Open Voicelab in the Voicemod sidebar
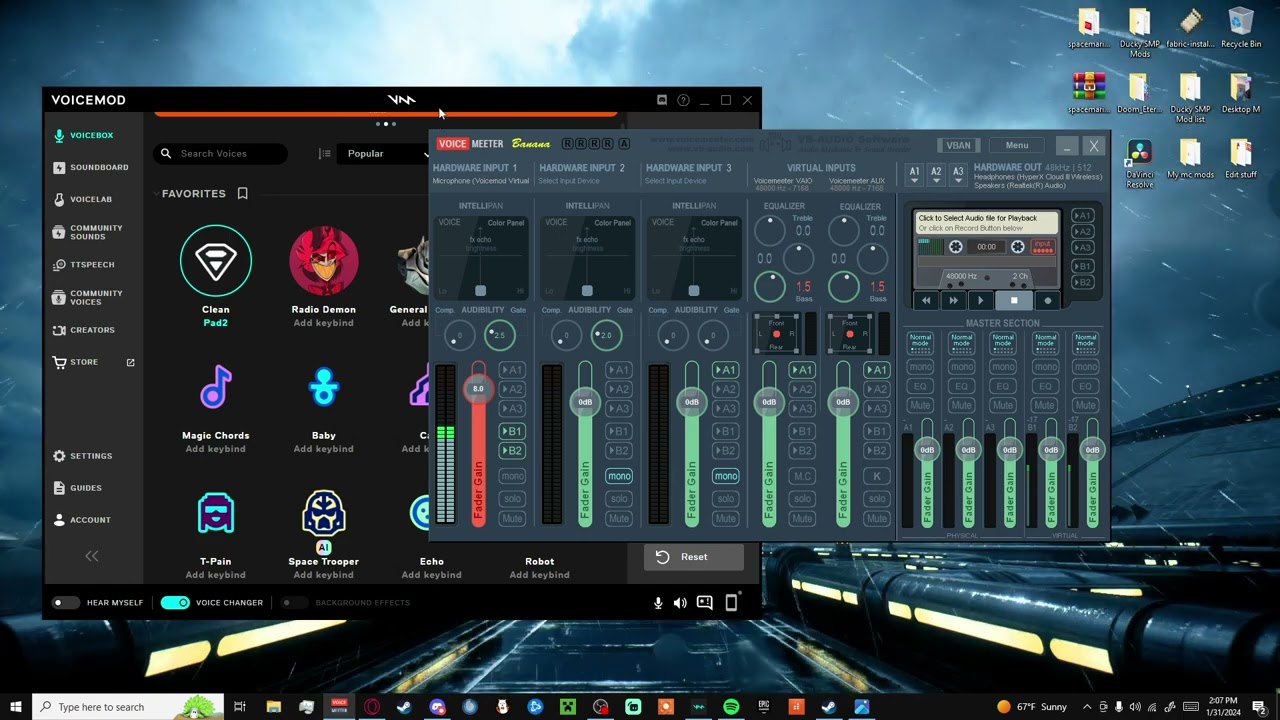The height and width of the screenshot is (720, 1280). point(82,199)
